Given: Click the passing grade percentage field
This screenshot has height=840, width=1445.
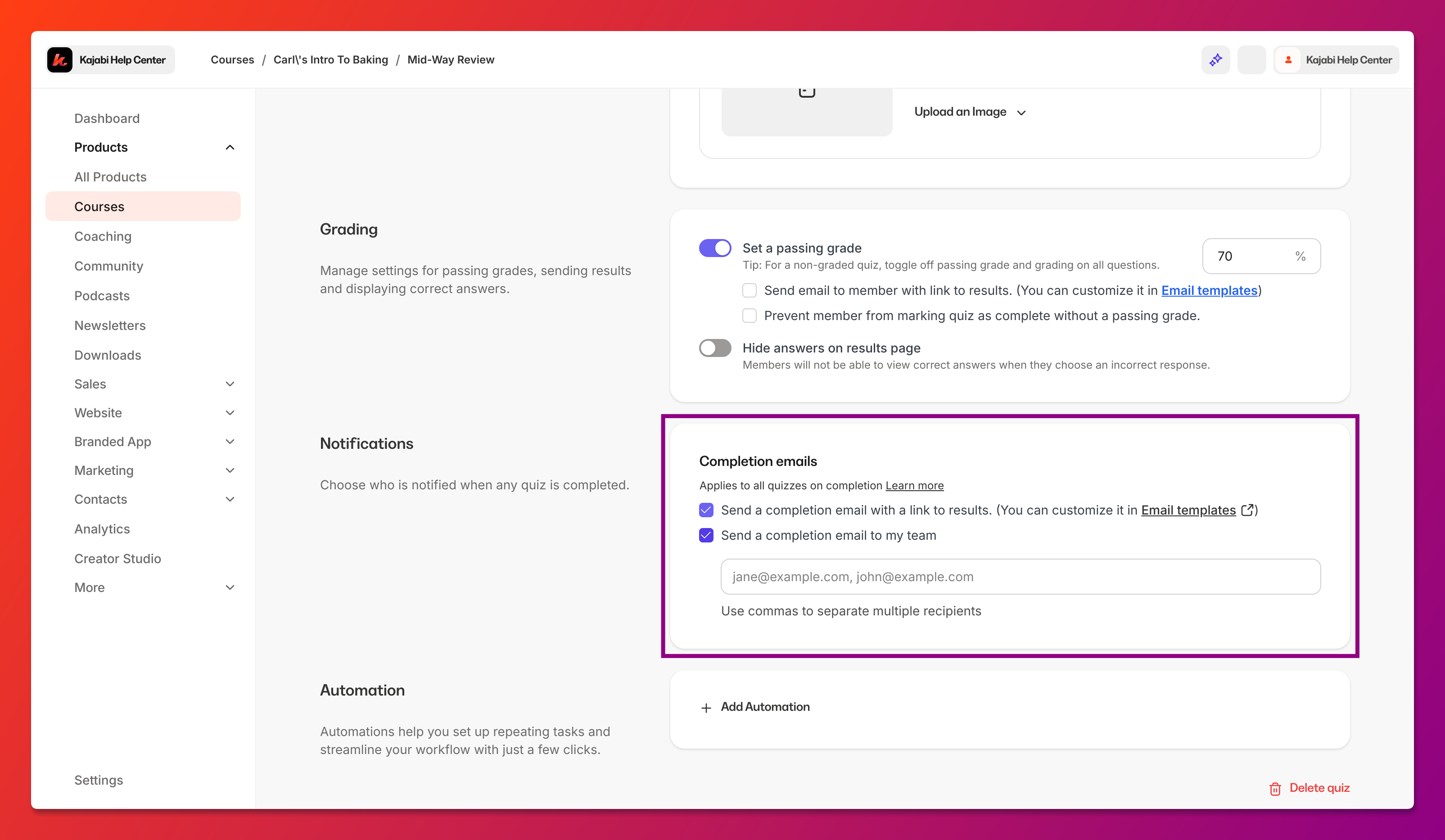Looking at the screenshot, I should 1261,256.
